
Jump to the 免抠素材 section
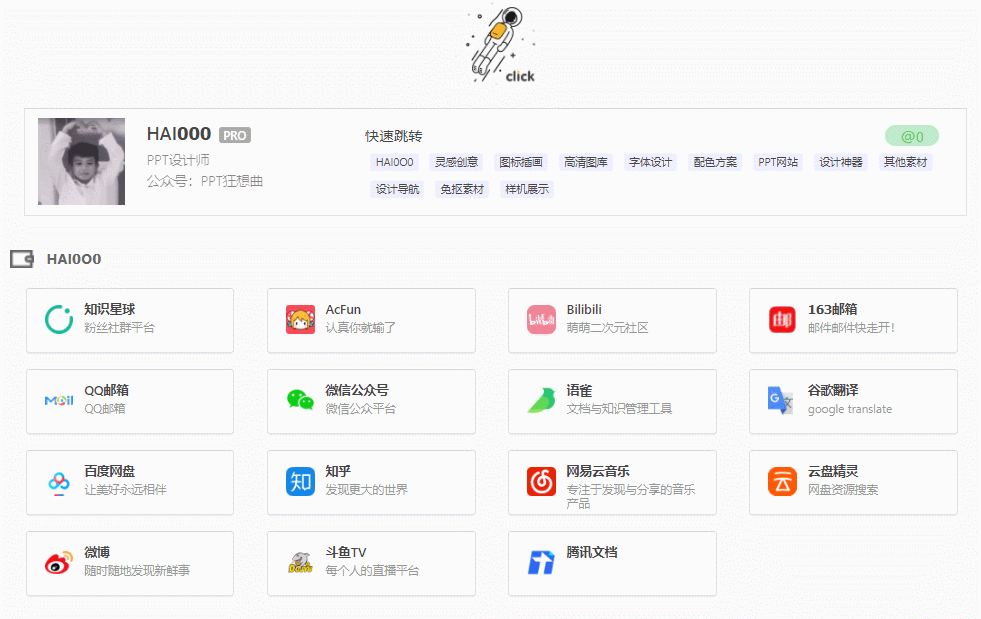[462, 190]
